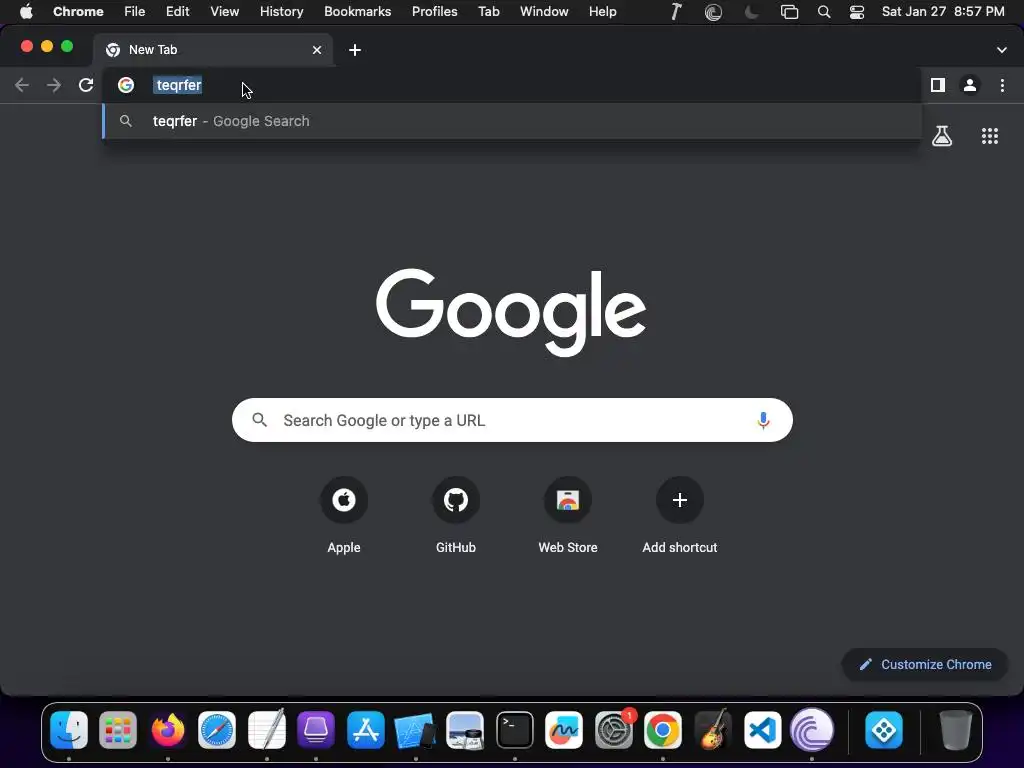Go forward using the forward arrow
The height and width of the screenshot is (768, 1024).
coord(54,85)
